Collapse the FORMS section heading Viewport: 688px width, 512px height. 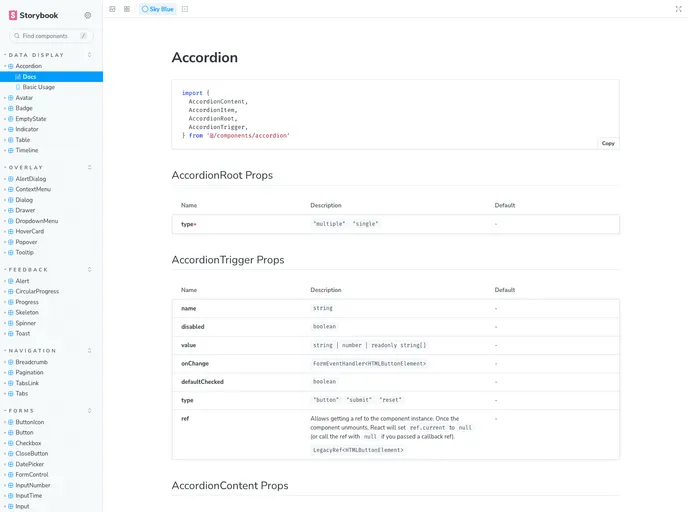(21, 411)
